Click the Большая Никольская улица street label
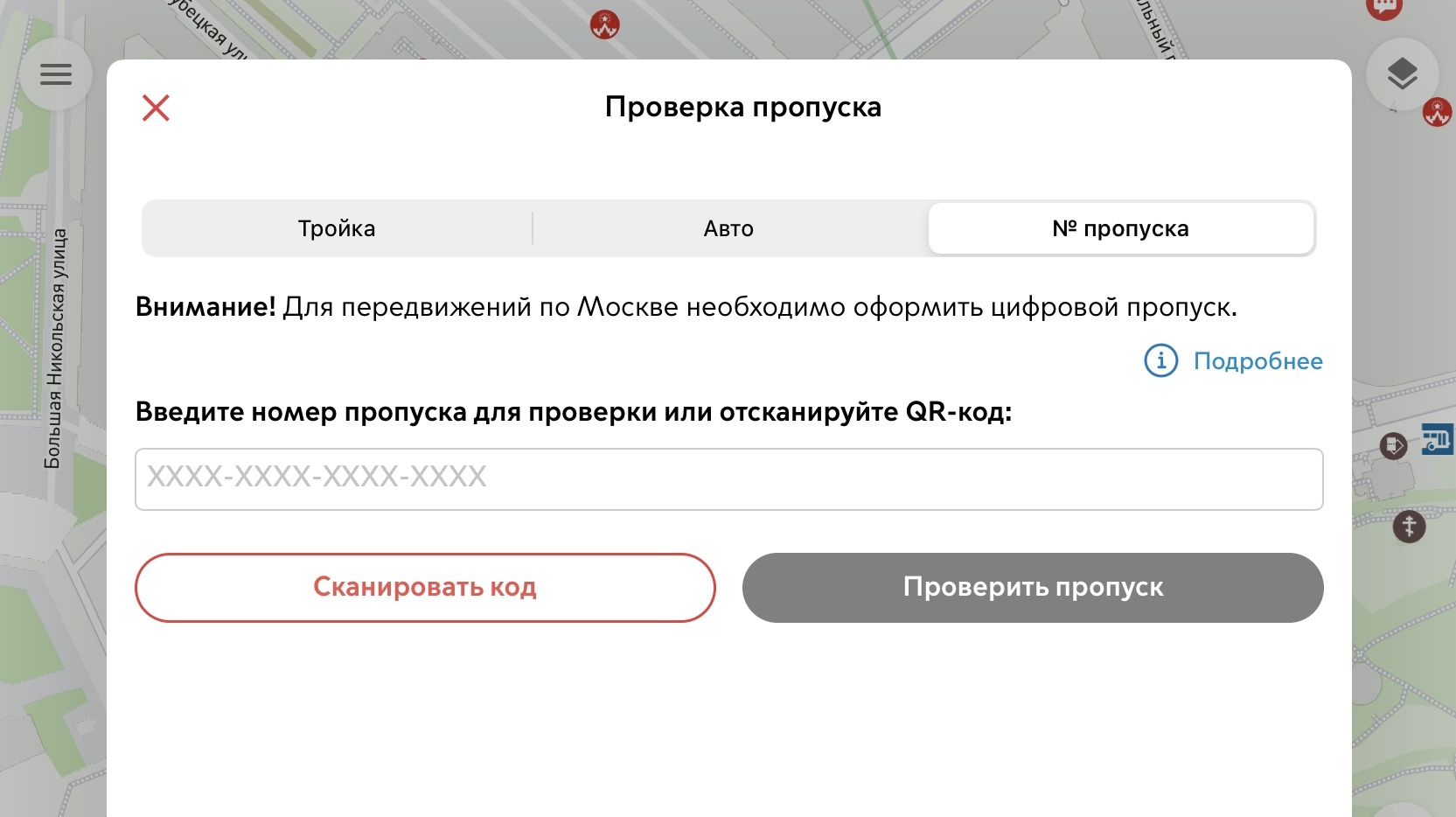This screenshot has height=817, width=1456. (x=54, y=348)
